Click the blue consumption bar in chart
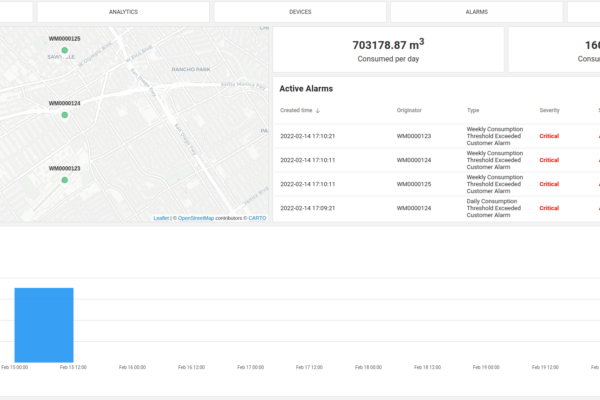This screenshot has height=400, width=600. click(43, 325)
